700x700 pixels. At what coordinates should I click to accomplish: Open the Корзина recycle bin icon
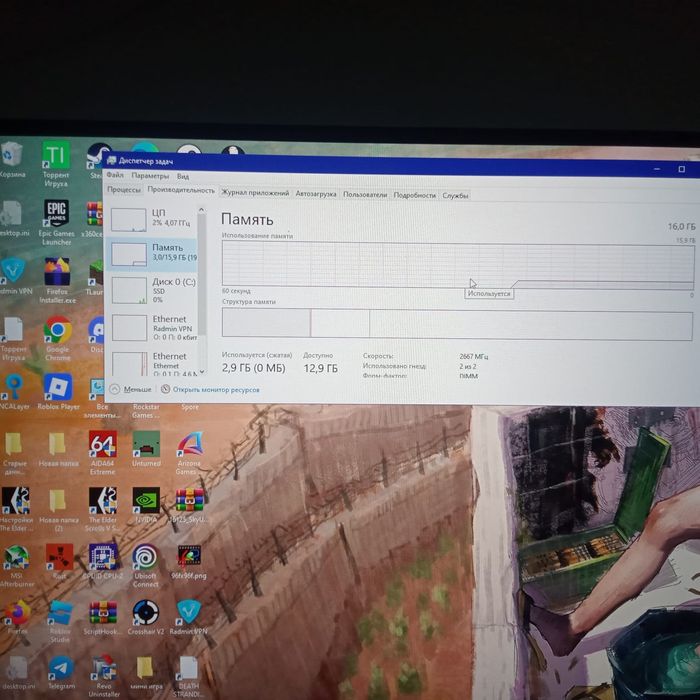click(12, 159)
